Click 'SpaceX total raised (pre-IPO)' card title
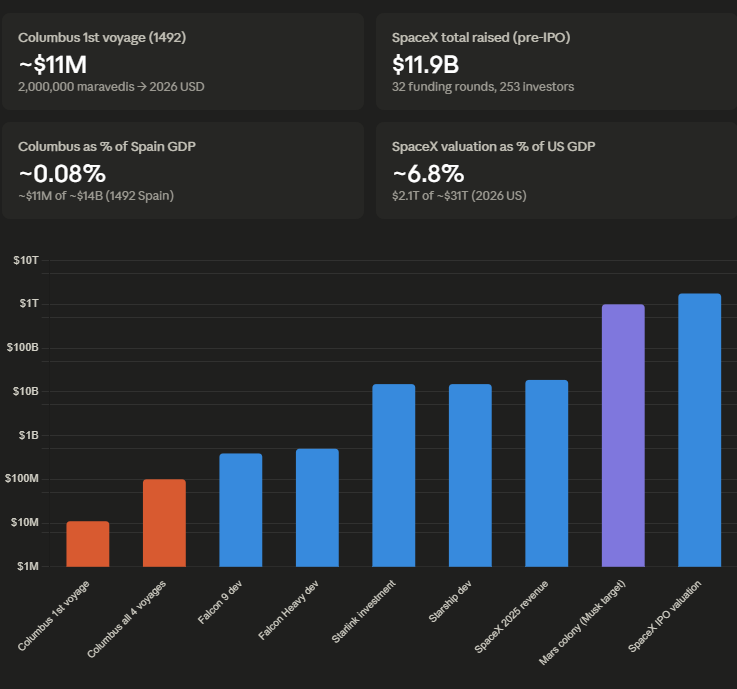Viewport: 737px width, 689px height. click(481, 38)
